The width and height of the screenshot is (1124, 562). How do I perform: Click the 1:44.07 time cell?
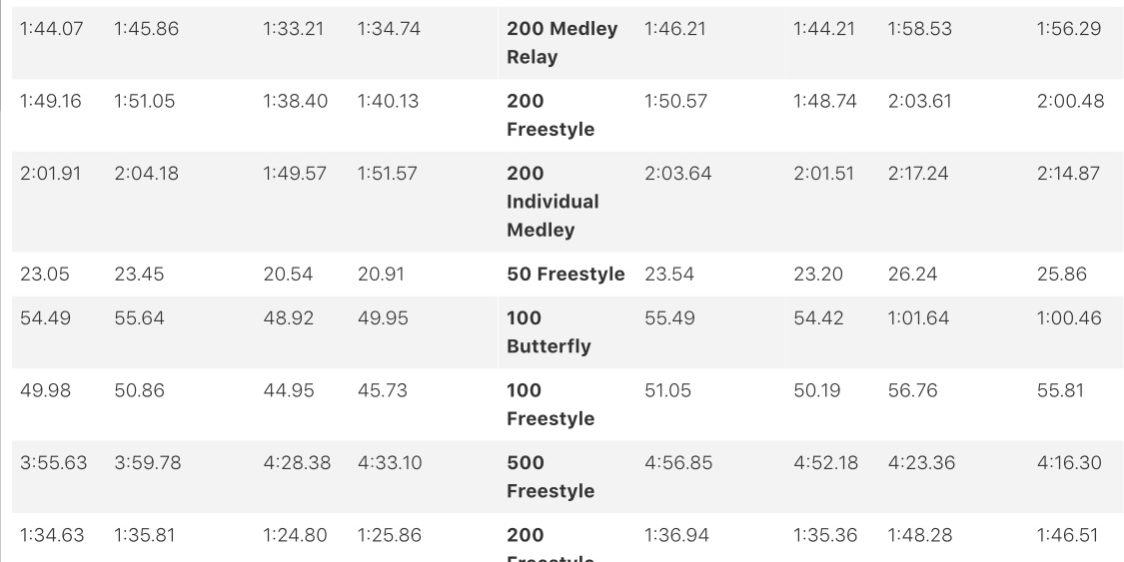(x=52, y=29)
